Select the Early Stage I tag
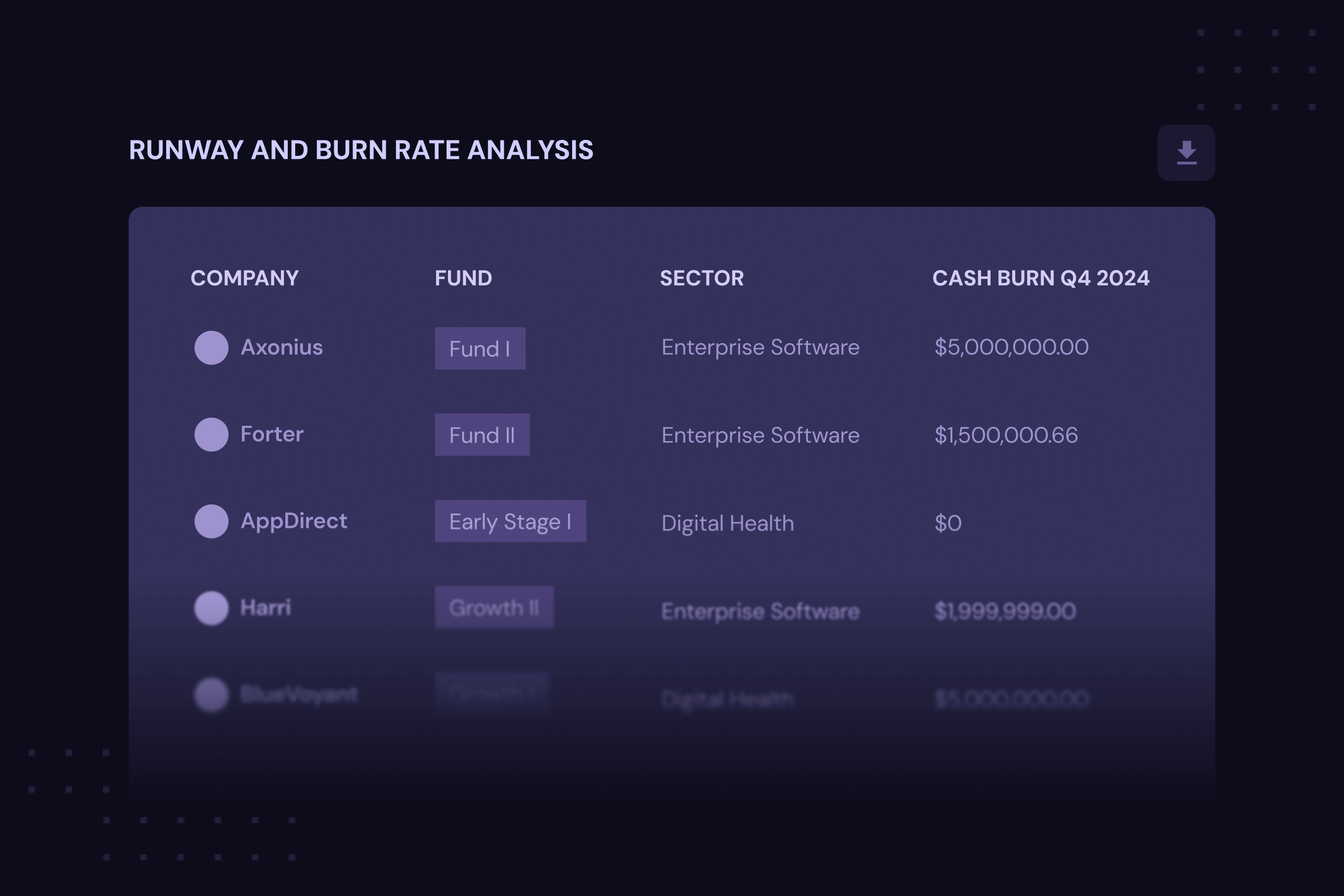The width and height of the screenshot is (1344, 896). click(x=510, y=521)
